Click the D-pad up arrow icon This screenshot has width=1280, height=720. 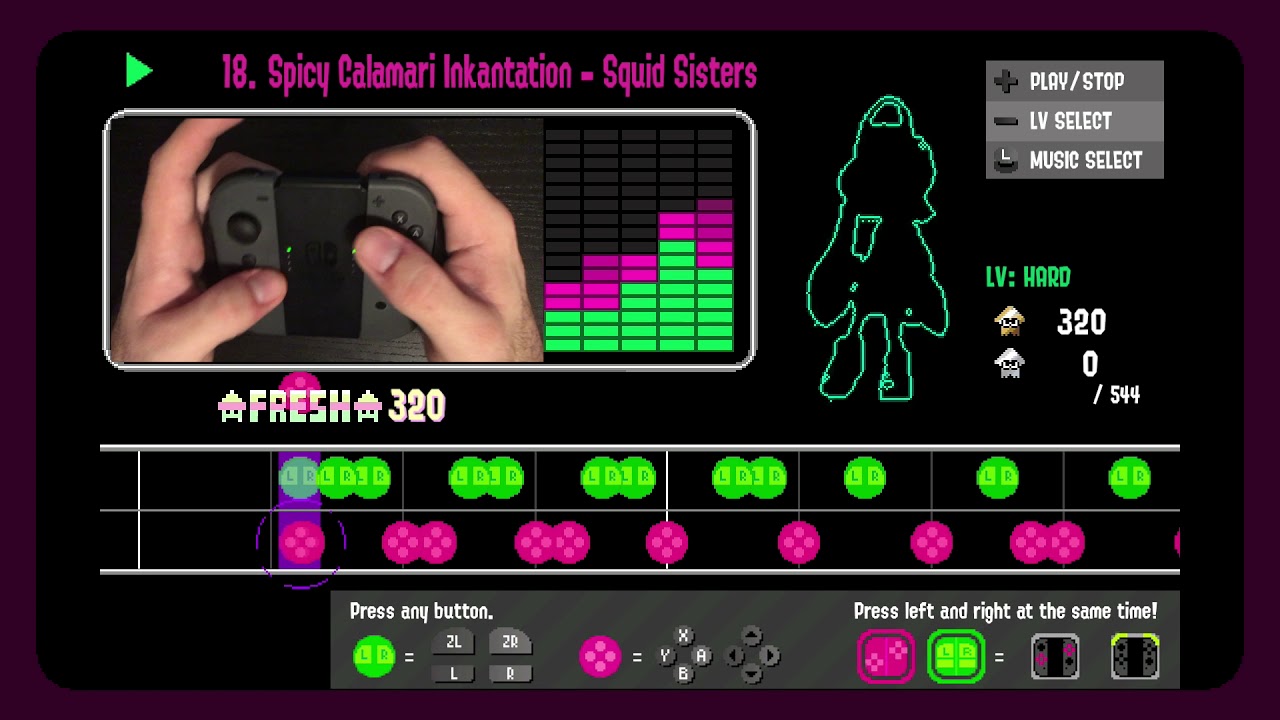coord(752,636)
